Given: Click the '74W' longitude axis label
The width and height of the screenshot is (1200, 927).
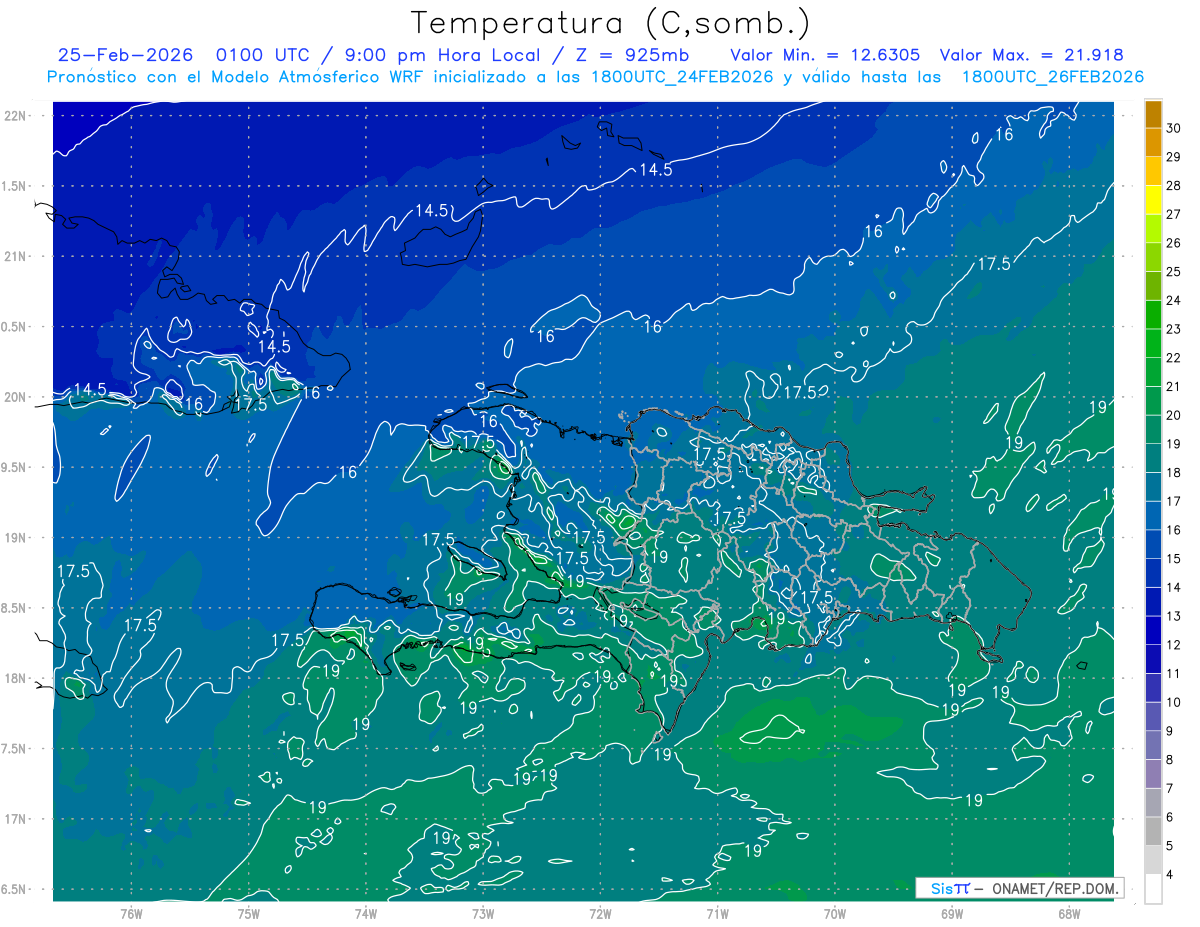Looking at the screenshot, I should coord(365,914).
